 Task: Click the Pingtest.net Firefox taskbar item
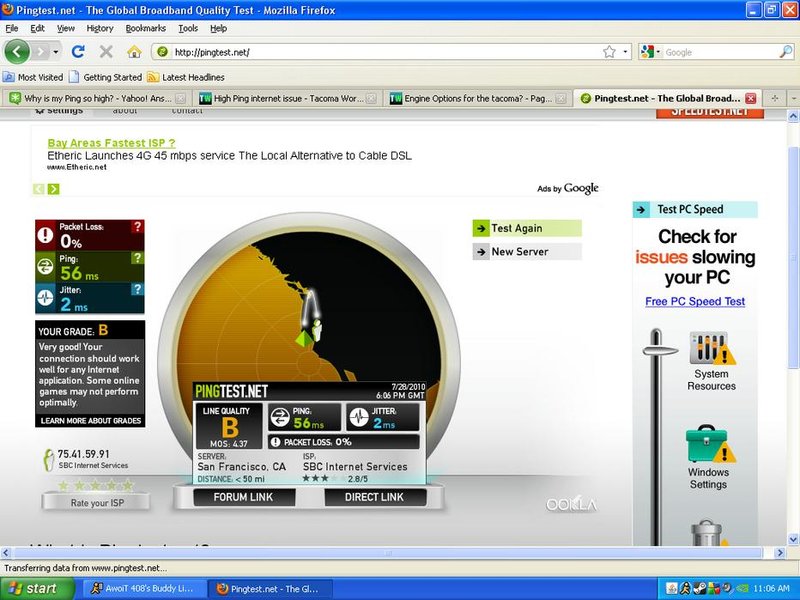coord(270,589)
